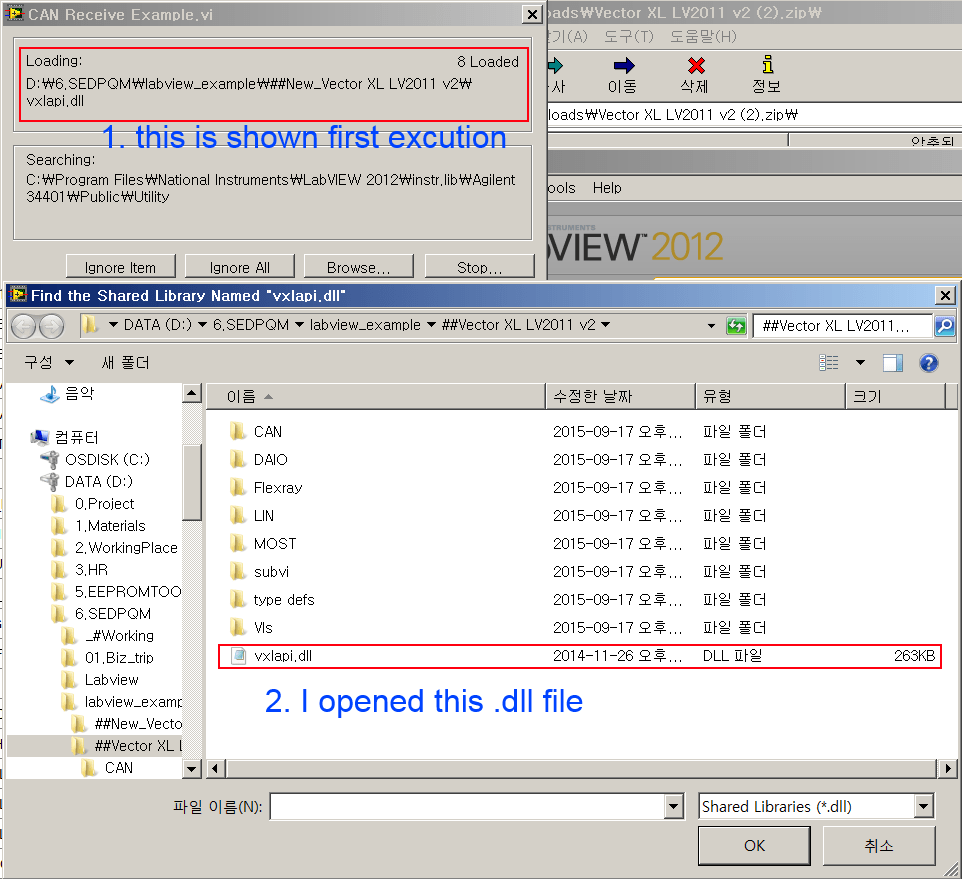Expand the view options dropdown arrow
This screenshot has width=962, height=879.
[x=860, y=363]
